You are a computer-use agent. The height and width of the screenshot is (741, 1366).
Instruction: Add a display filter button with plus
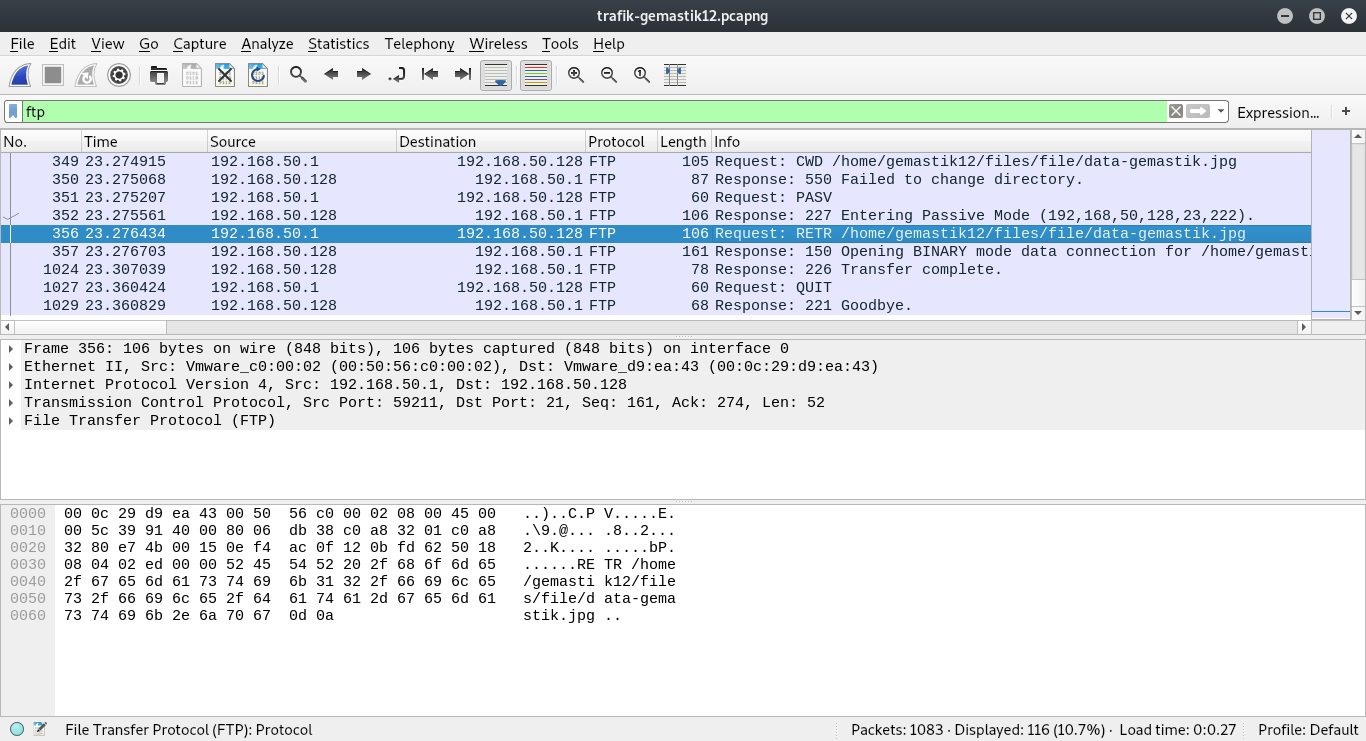(x=1346, y=112)
